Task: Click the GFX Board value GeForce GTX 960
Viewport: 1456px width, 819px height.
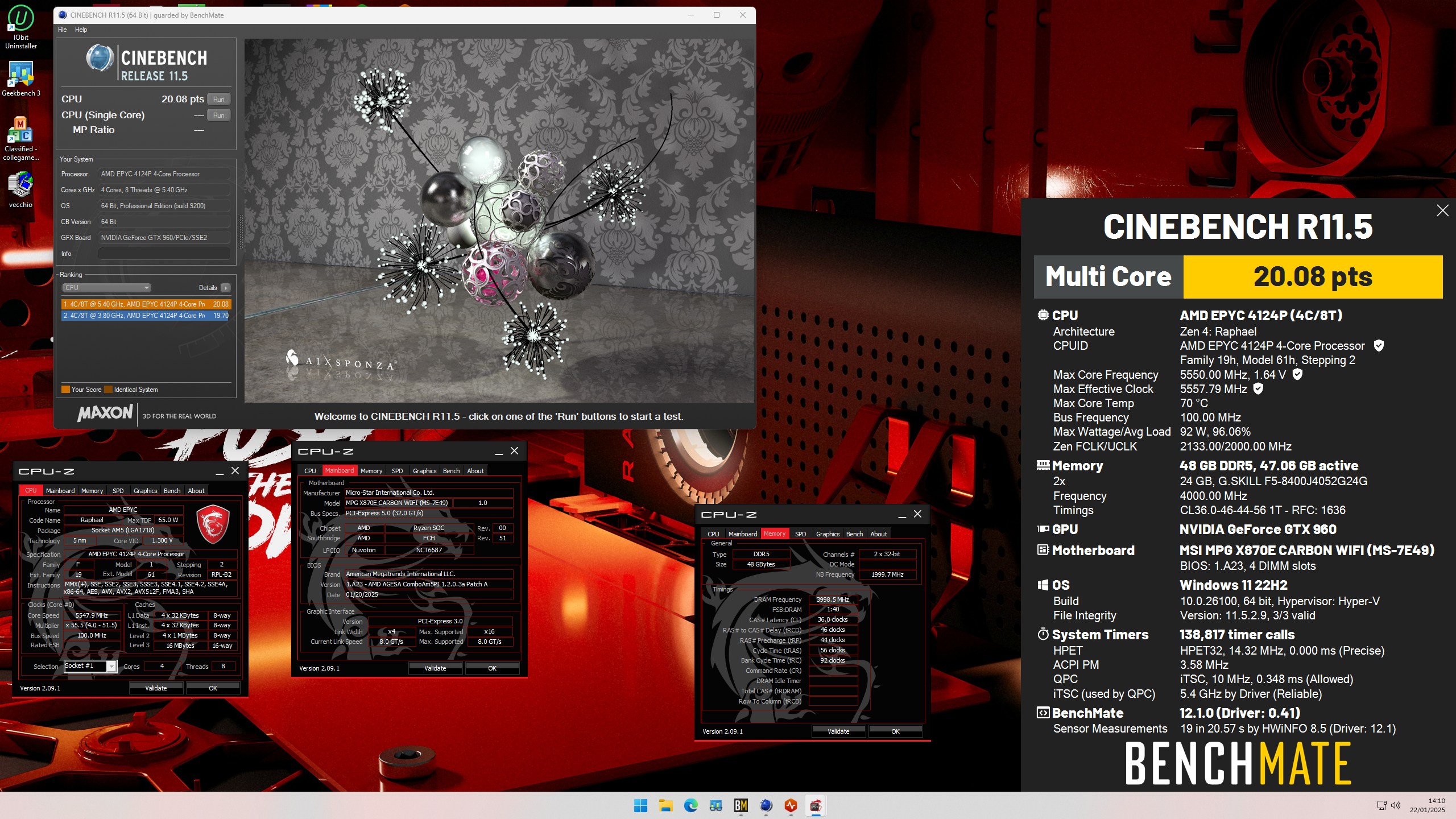Action: [x=164, y=238]
